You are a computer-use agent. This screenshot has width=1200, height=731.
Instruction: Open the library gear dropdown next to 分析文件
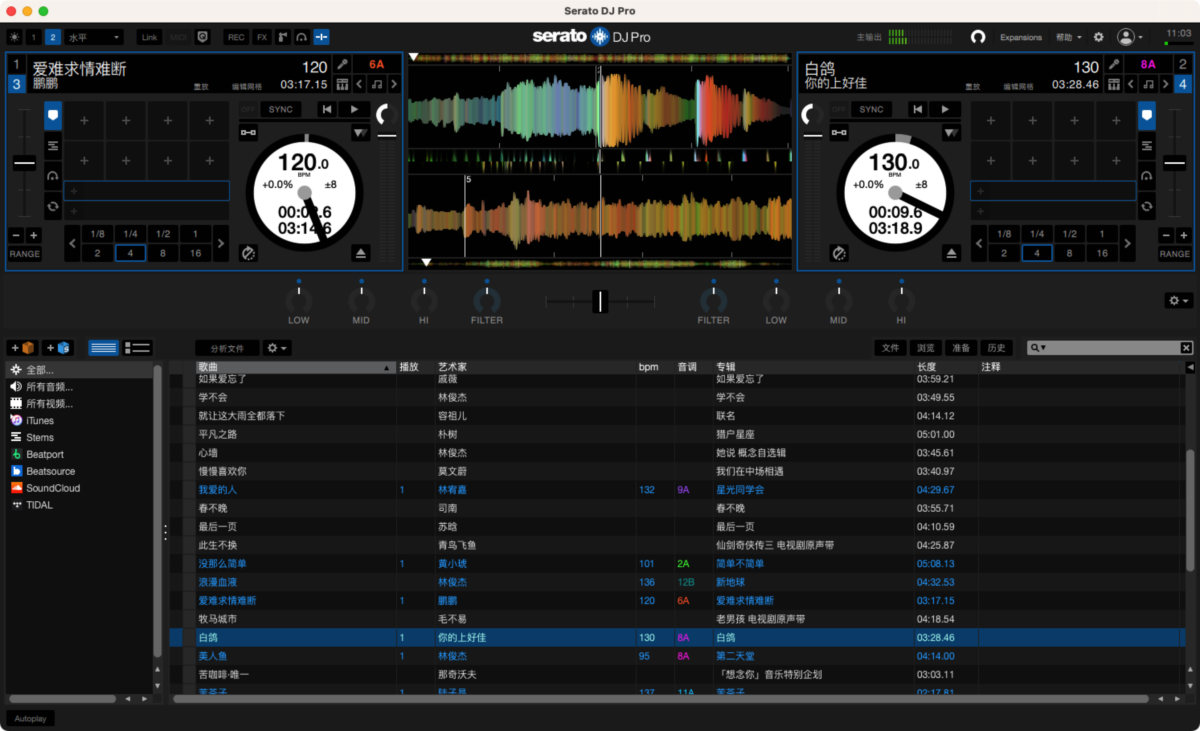point(277,348)
